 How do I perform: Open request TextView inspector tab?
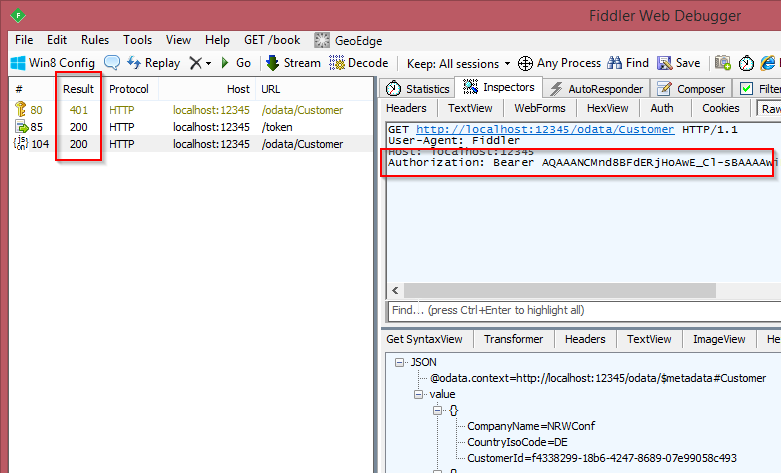click(470, 108)
